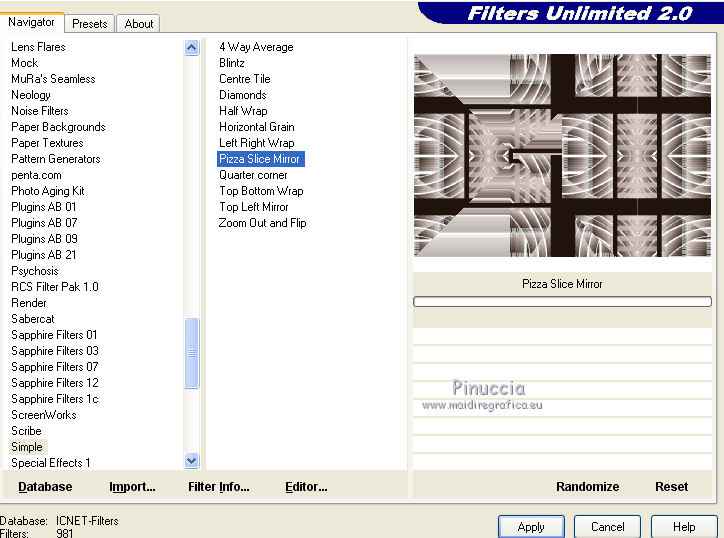Select the Sapphire Filters 01 category
This screenshot has width=724, height=538.
(x=54, y=335)
